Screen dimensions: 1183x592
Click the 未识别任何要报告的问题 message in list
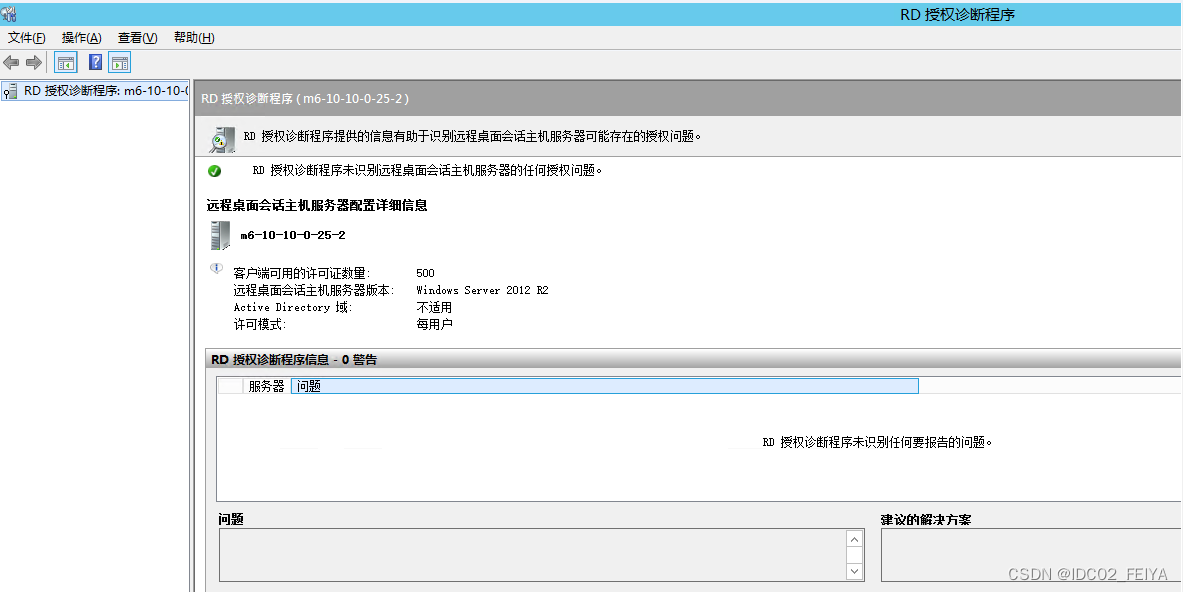coord(877,443)
